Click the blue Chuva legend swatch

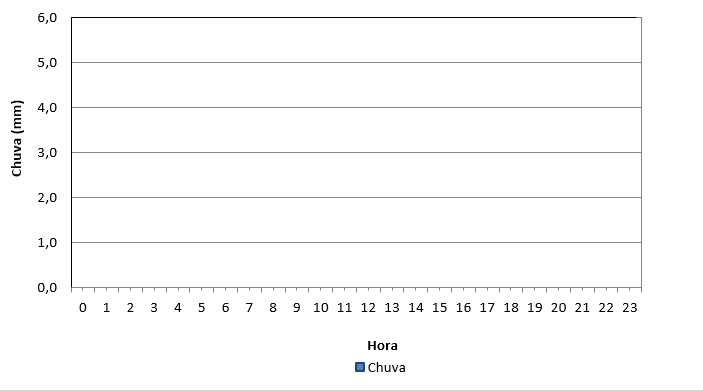tap(360, 367)
